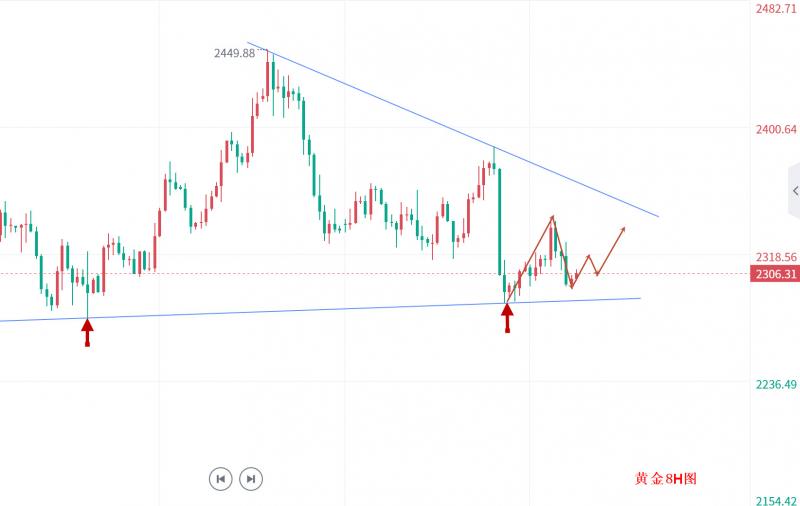Click the 2482.71 price axis label
The image size is (800, 506).
[774, 9]
